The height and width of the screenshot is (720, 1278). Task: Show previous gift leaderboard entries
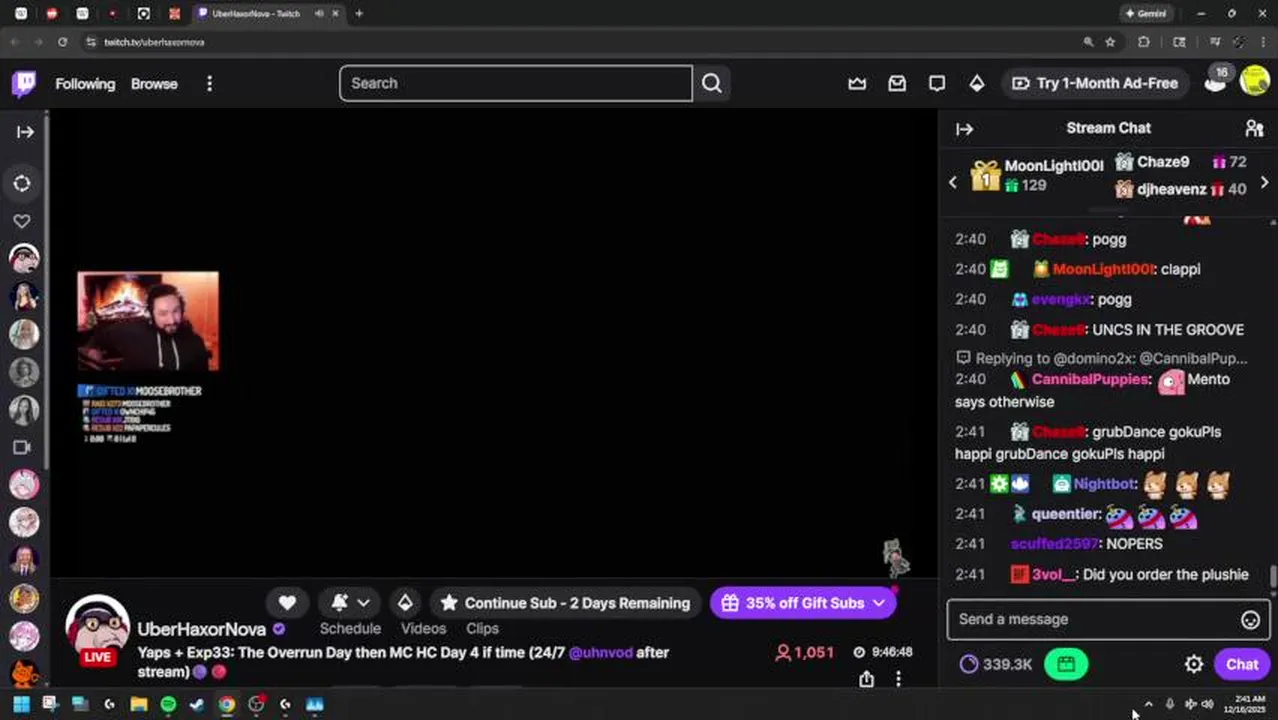(952, 182)
